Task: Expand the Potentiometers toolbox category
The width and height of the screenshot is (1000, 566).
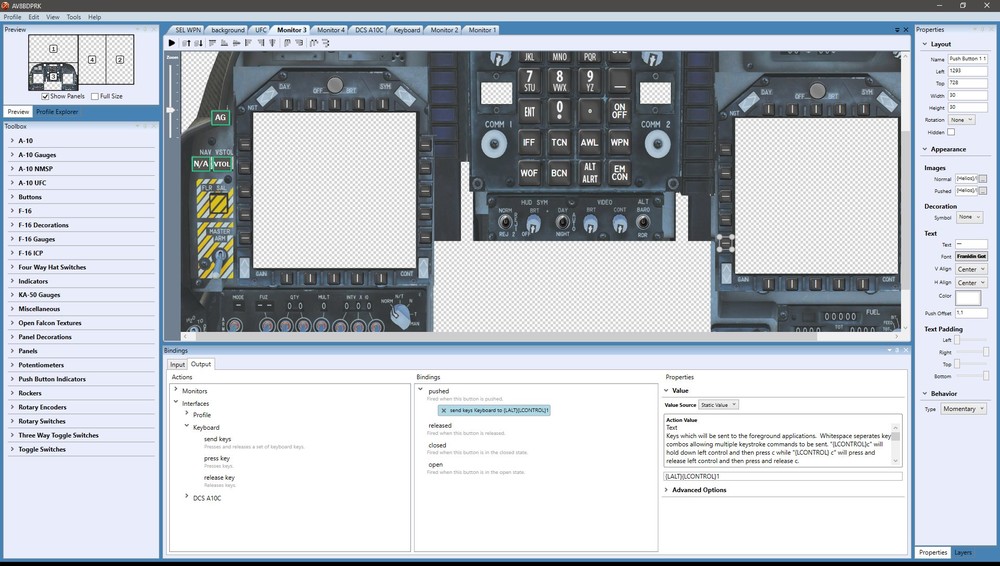Action: coord(12,365)
